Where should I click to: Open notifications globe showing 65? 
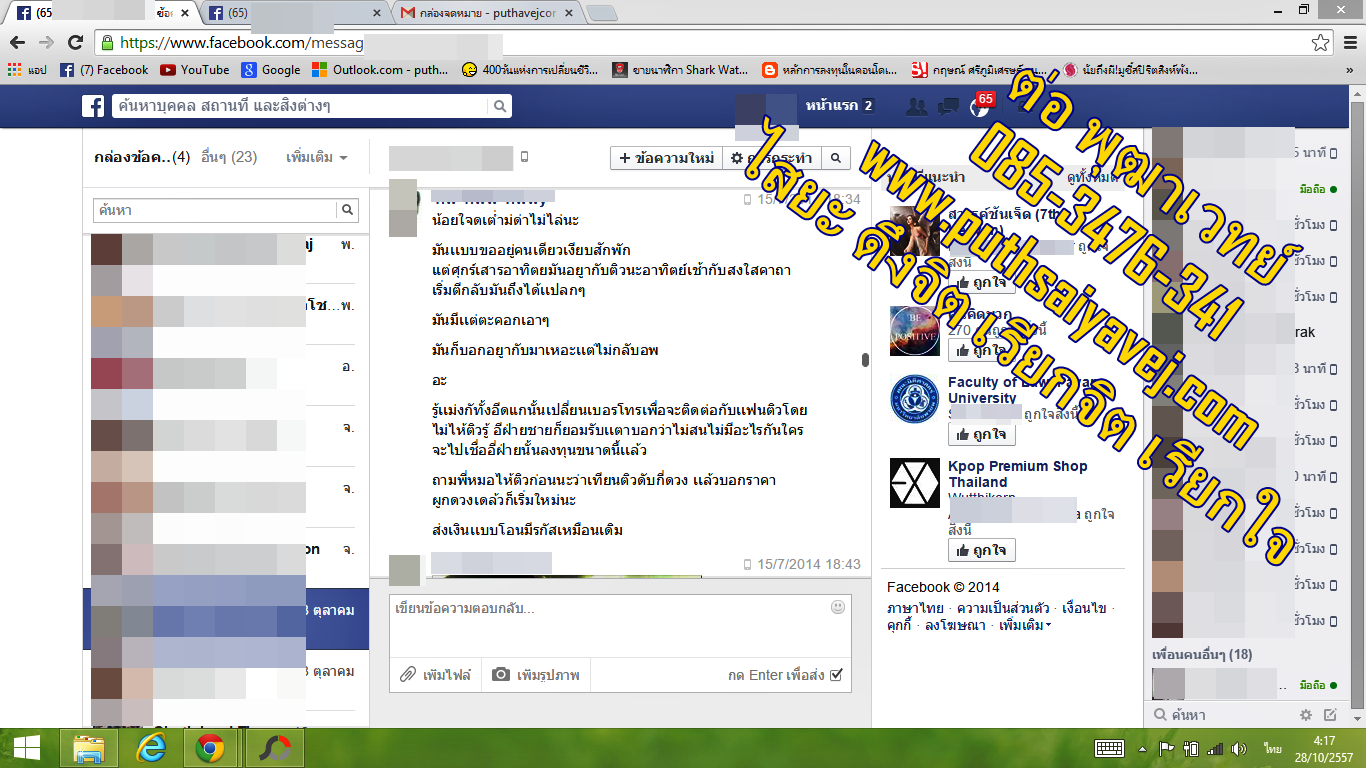tap(980, 107)
